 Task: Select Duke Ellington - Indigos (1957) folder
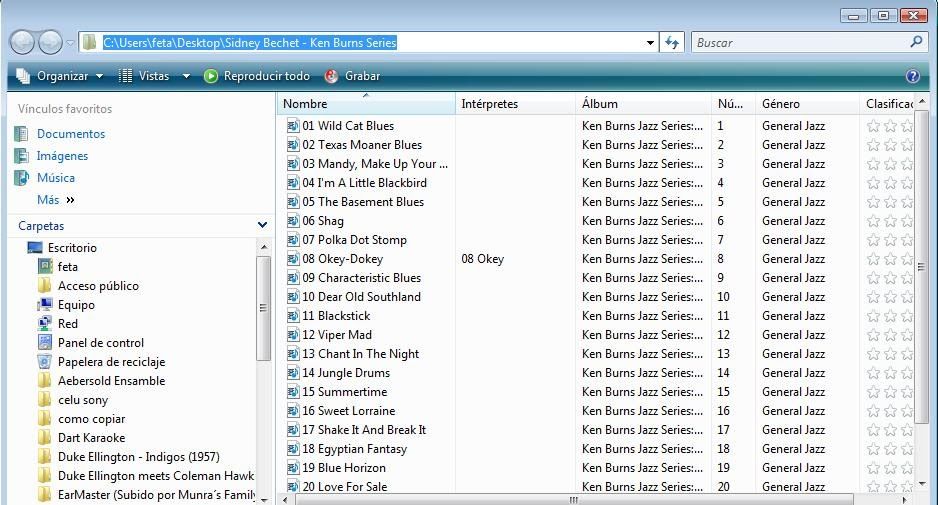point(139,457)
